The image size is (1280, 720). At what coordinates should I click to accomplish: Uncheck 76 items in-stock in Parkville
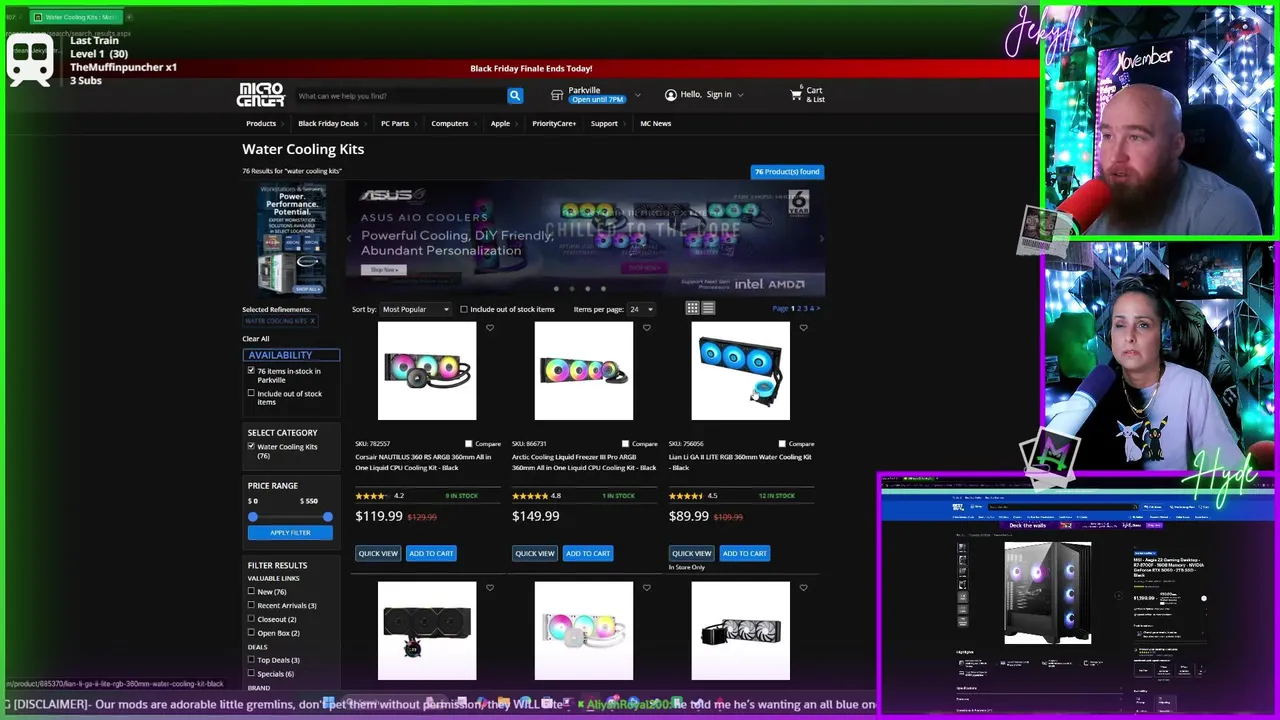(x=251, y=371)
